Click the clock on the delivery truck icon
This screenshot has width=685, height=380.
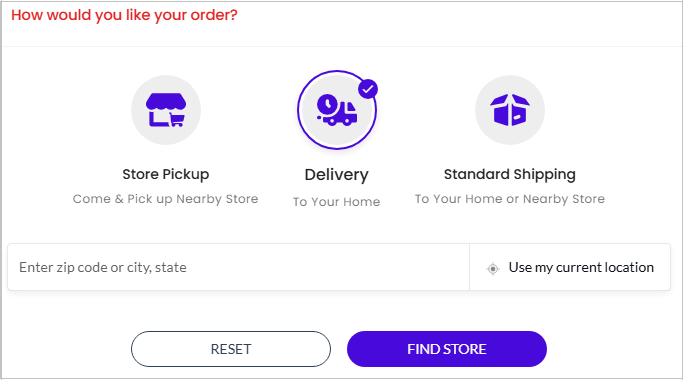(327, 105)
